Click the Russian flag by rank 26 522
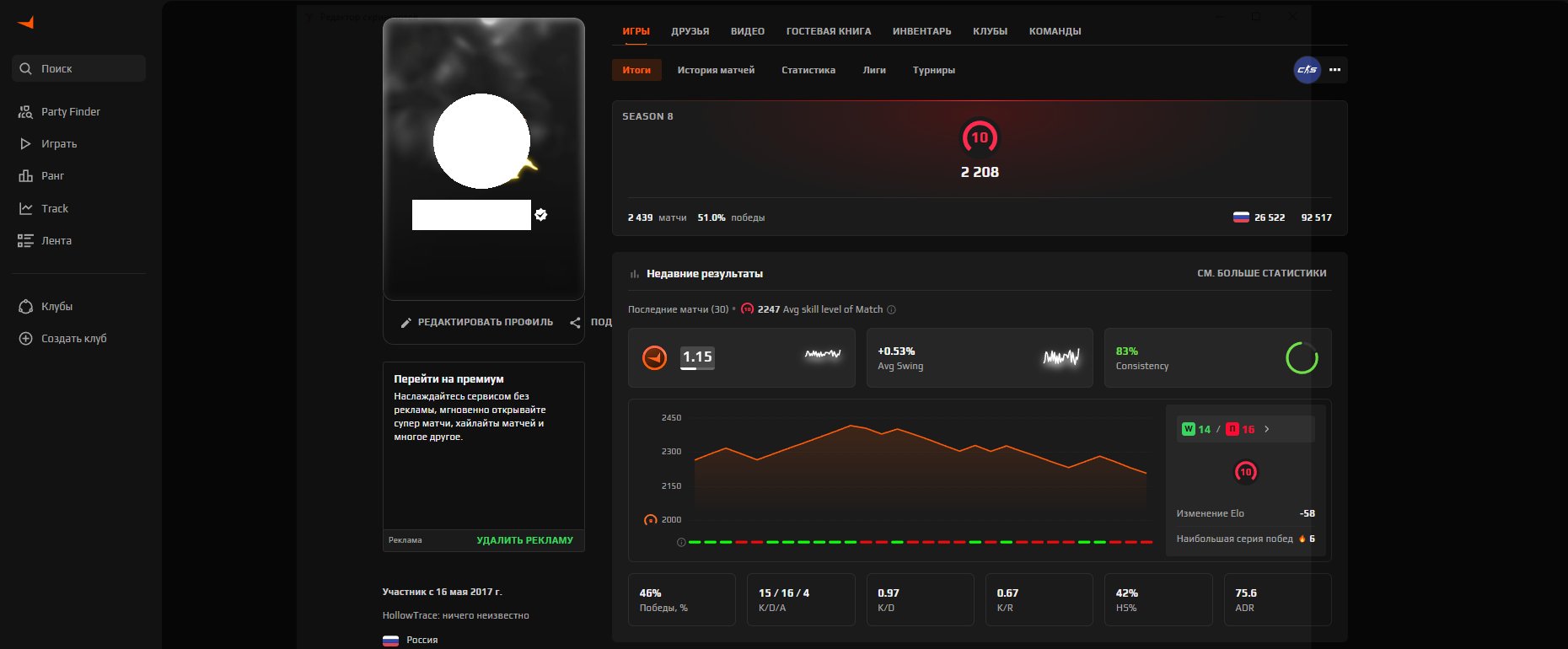This screenshot has height=649, width=1568. (x=1241, y=217)
